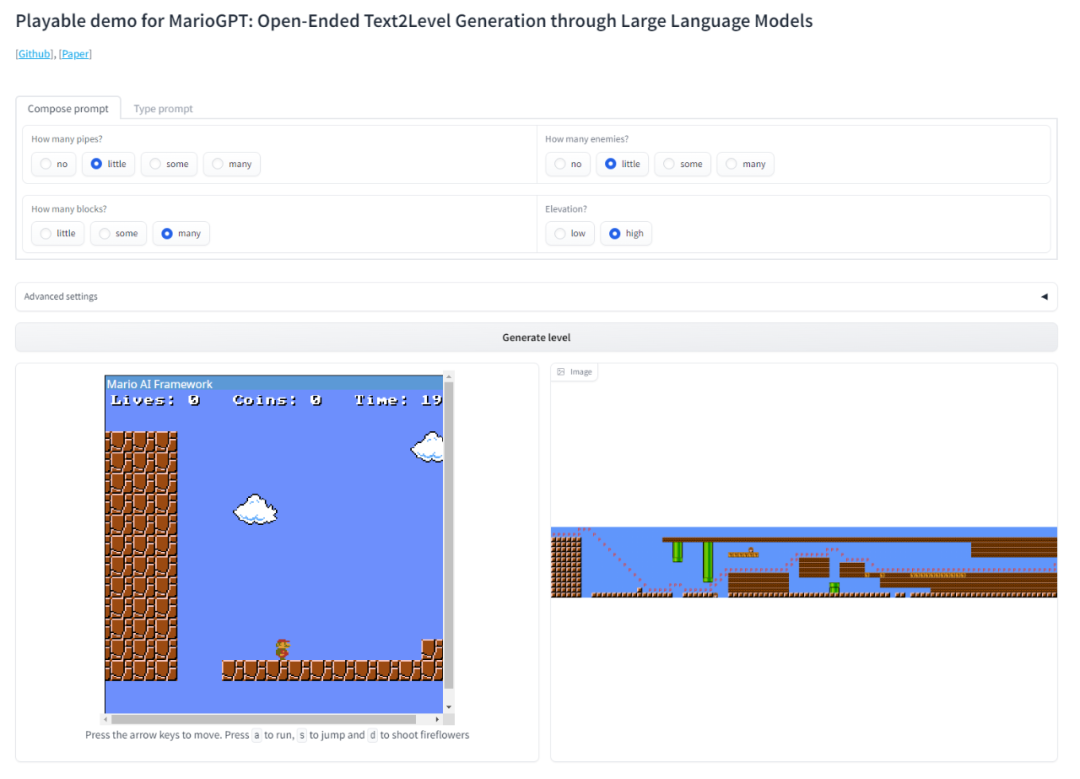Image resolution: width=1080 pixels, height=779 pixels.
Task: Select 'many' for how many enemies
Action: tap(745, 164)
